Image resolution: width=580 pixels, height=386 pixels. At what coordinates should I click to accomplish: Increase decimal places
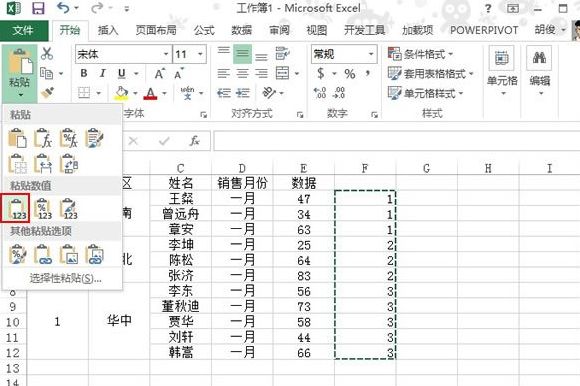click(x=320, y=93)
